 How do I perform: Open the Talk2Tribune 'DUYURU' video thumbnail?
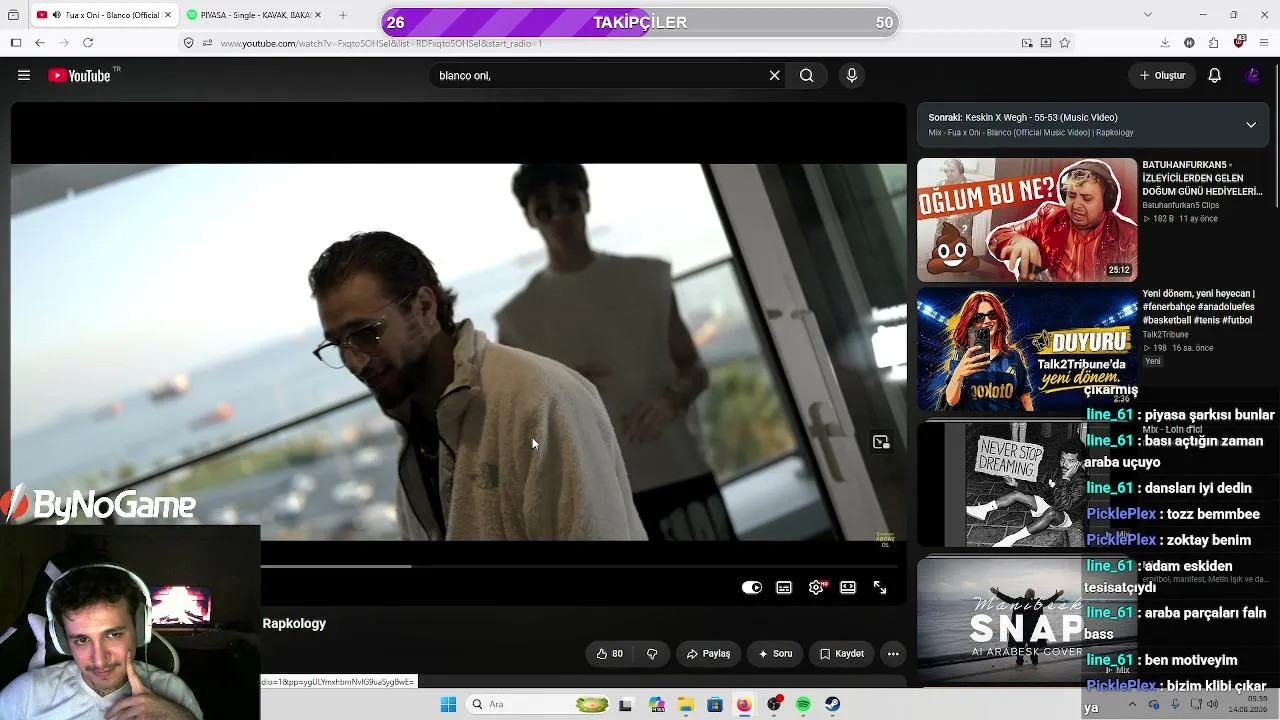pos(1027,349)
